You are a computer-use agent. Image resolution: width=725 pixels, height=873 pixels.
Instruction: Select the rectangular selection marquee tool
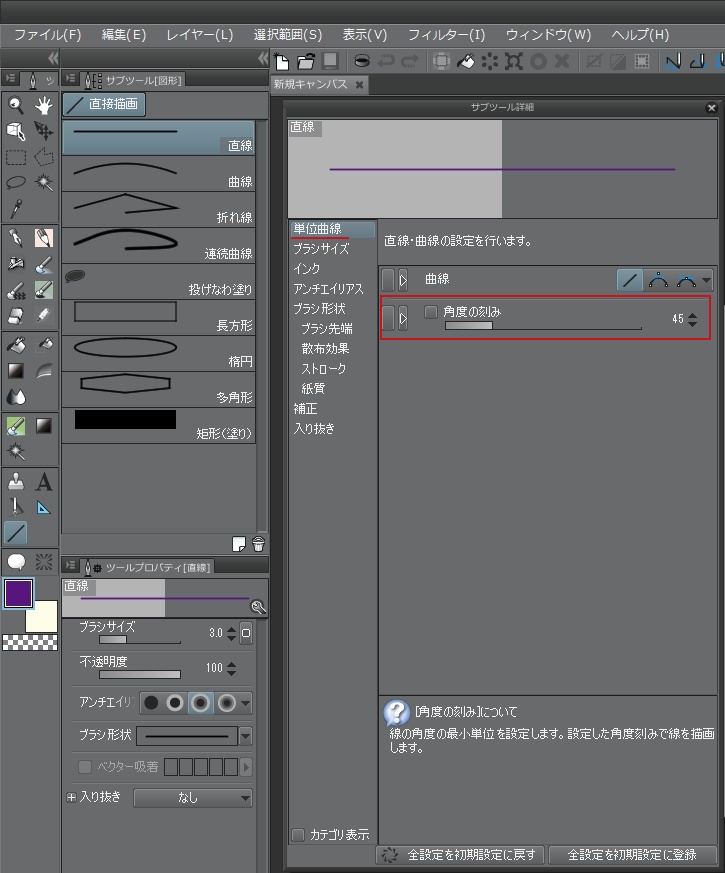click(x=16, y=157)
